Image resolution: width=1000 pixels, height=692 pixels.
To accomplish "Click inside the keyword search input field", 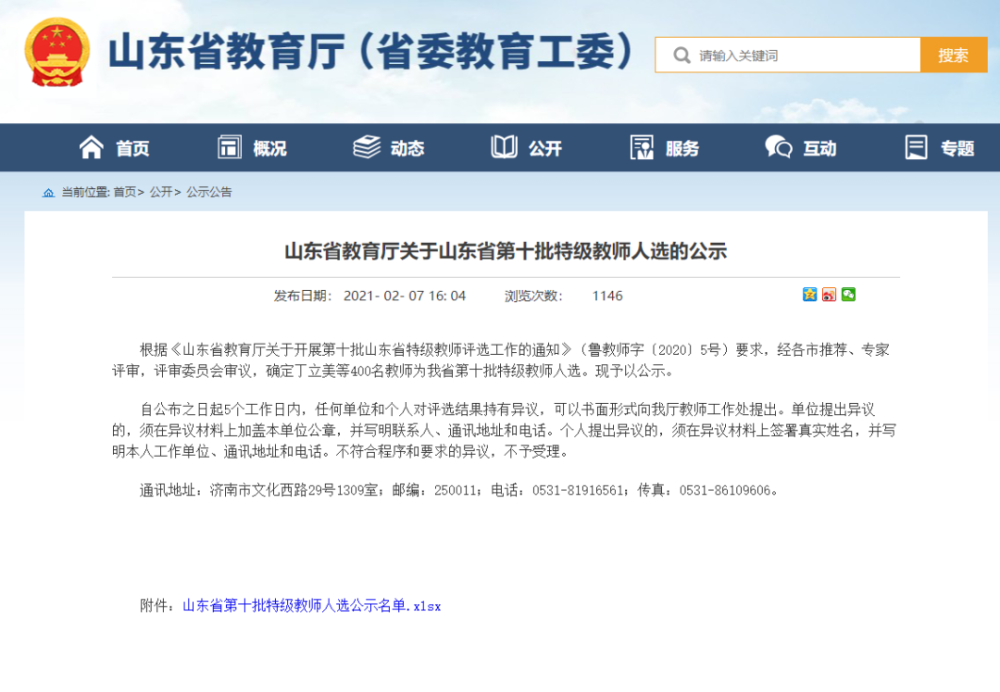I will [790, 55].
